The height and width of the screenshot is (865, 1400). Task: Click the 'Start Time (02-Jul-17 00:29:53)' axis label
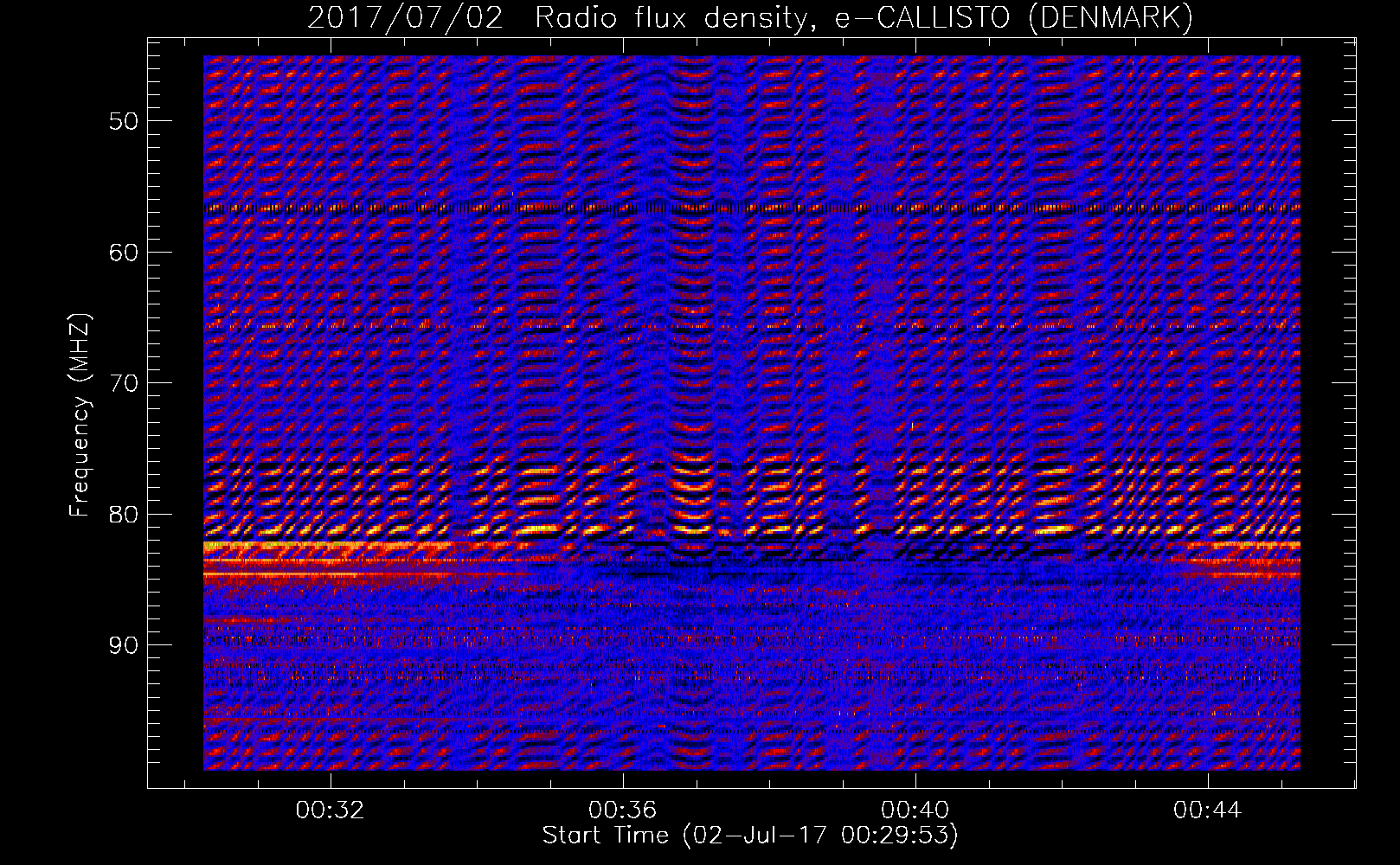click(x=750, y=836)
